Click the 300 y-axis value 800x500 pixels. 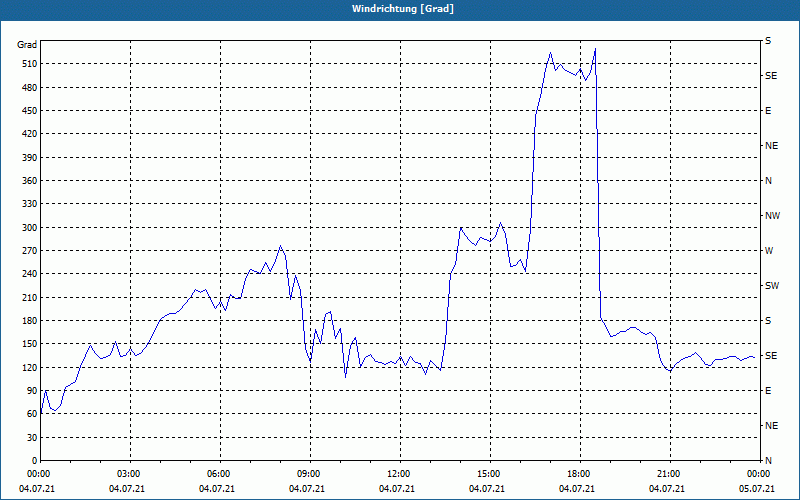[30, 228]
